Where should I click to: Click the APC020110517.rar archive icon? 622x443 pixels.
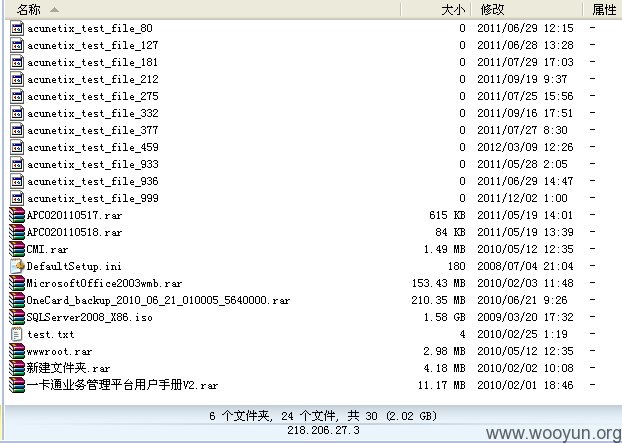(x=17, y=215)
